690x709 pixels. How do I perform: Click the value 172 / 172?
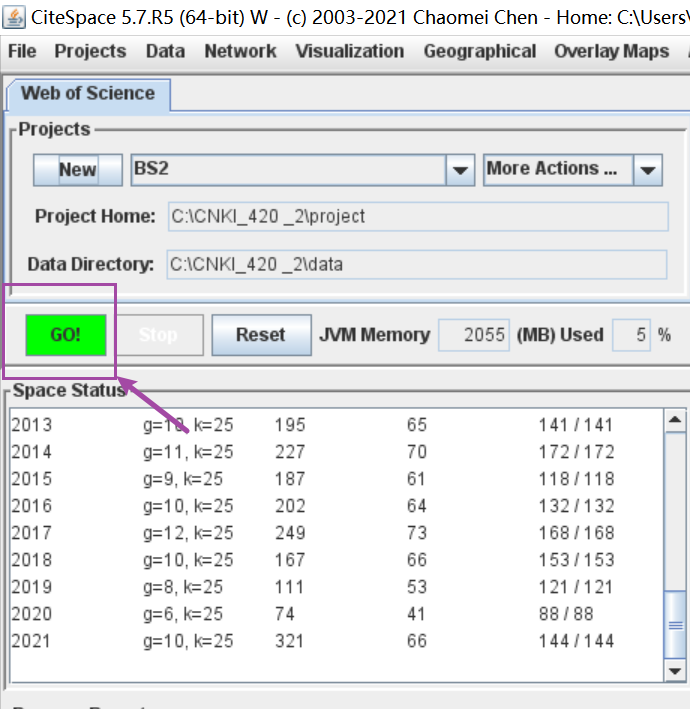[576, 452]
